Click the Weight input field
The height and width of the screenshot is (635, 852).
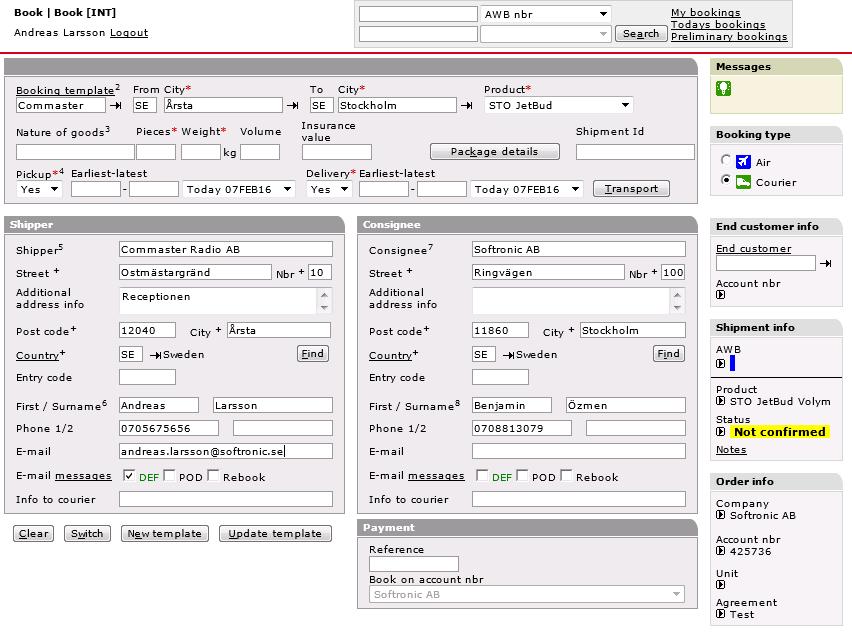(201, 152)
